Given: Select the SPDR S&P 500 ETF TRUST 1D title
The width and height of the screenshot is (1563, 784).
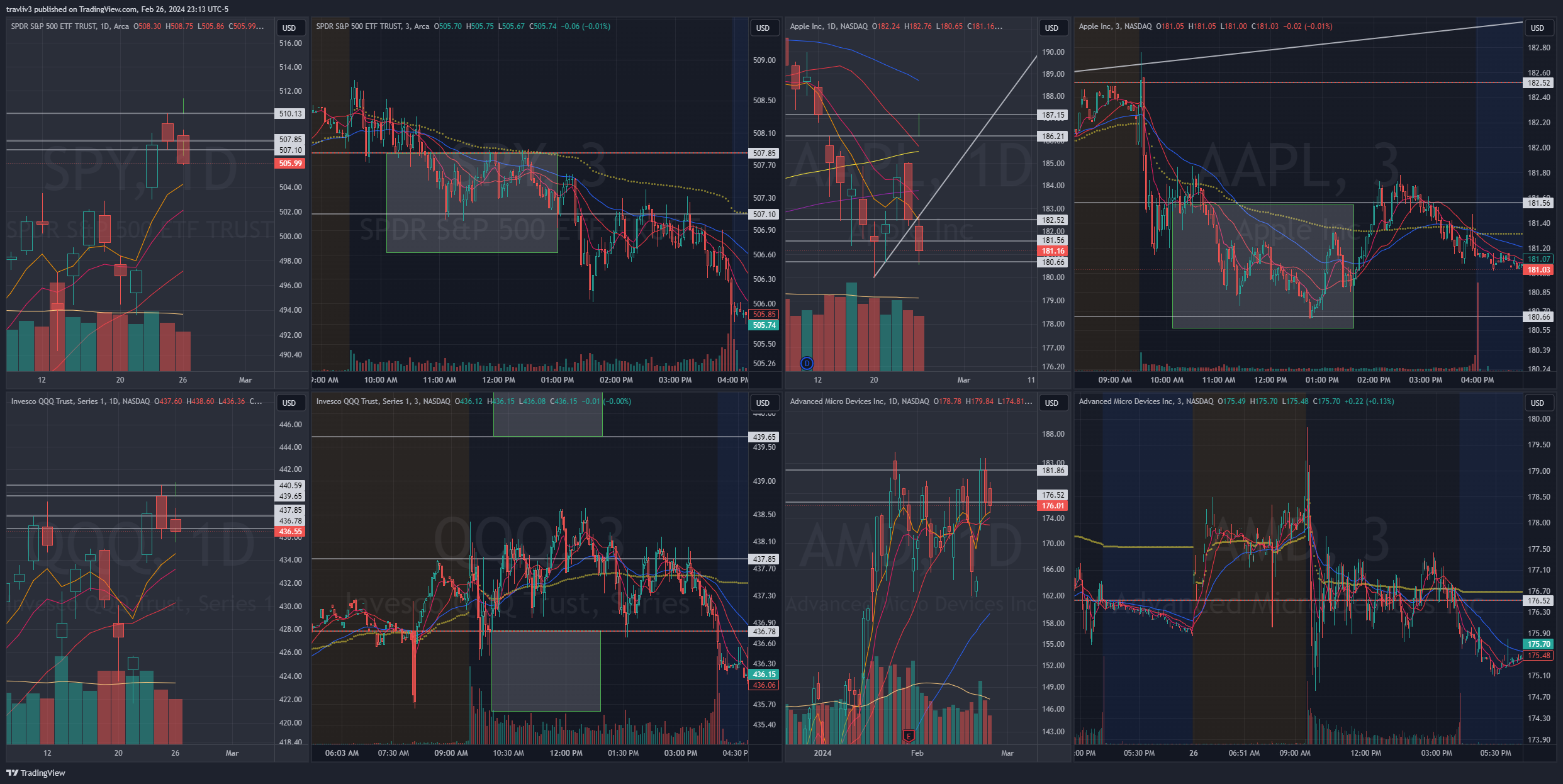Looking at the screenshot, I should pyautogui.click(x=69, y=26).
